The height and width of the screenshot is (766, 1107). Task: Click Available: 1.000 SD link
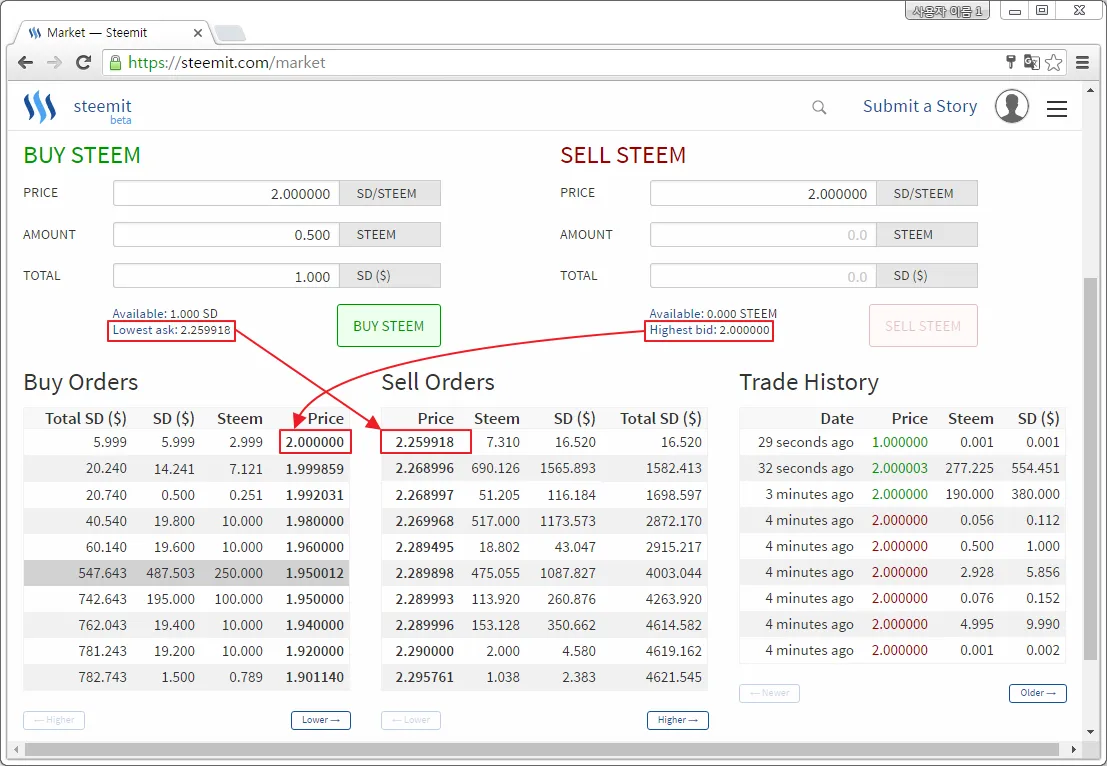(165, 313)
